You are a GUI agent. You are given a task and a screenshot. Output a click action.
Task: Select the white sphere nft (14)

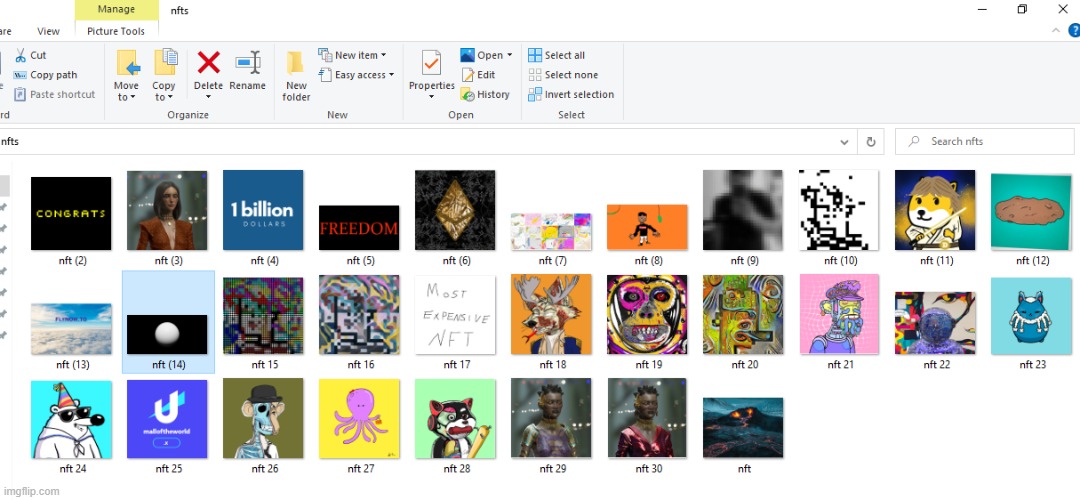[x=167, y=335]
